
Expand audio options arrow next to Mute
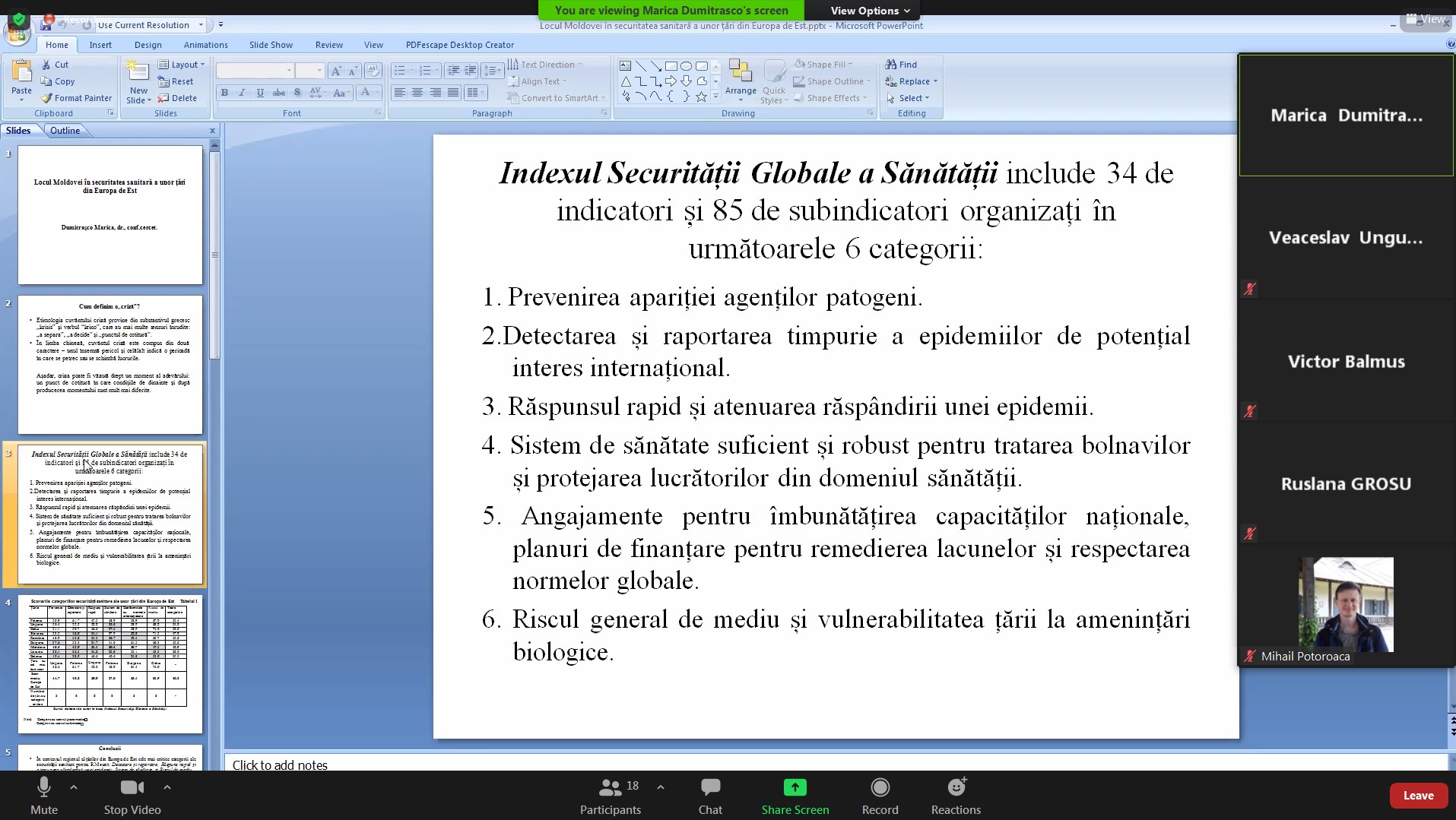tap(74, 787)
